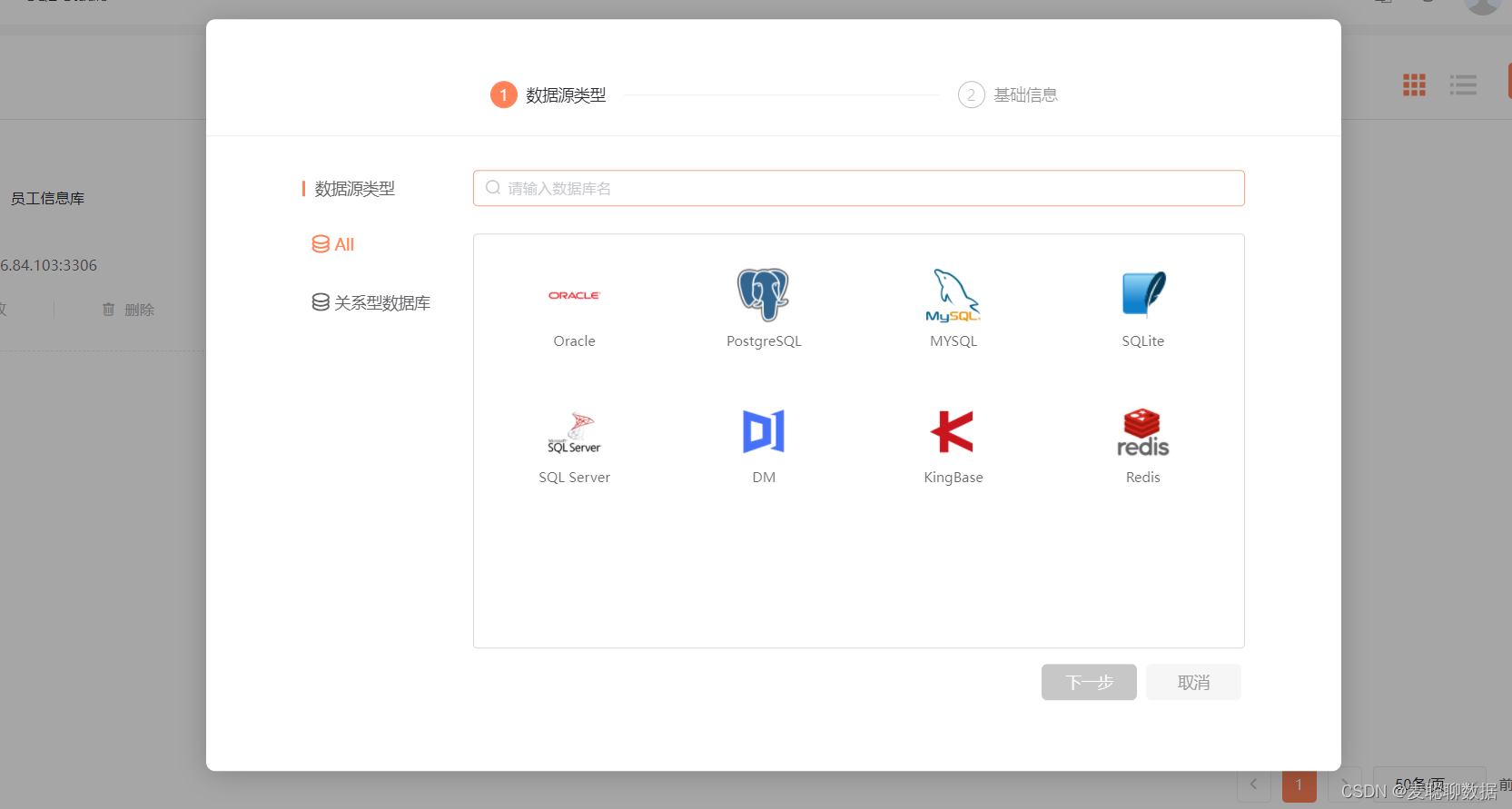Click the SQLite text label
The width and height of the screenshot is (1512, 809).
pos(1142,341)
